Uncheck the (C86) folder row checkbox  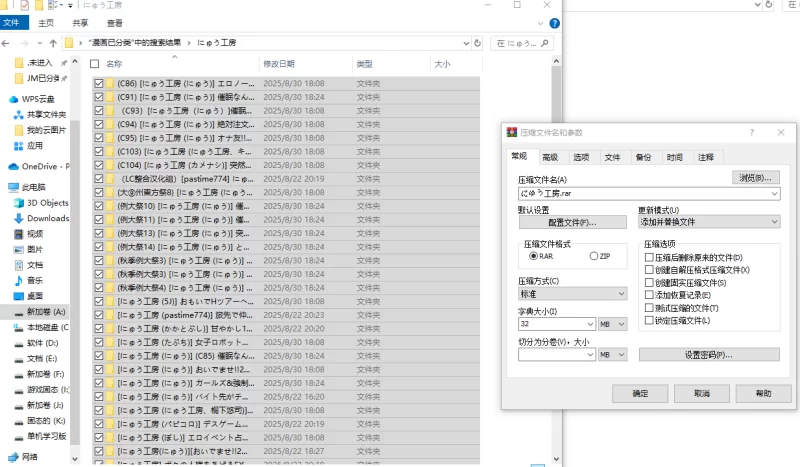[x=98, y=84]
